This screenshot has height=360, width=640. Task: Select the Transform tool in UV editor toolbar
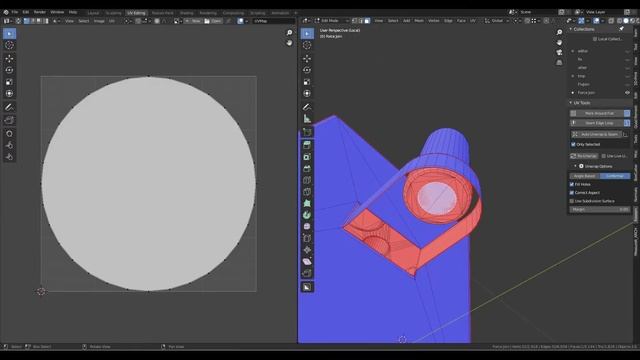(x=9, y=93)
